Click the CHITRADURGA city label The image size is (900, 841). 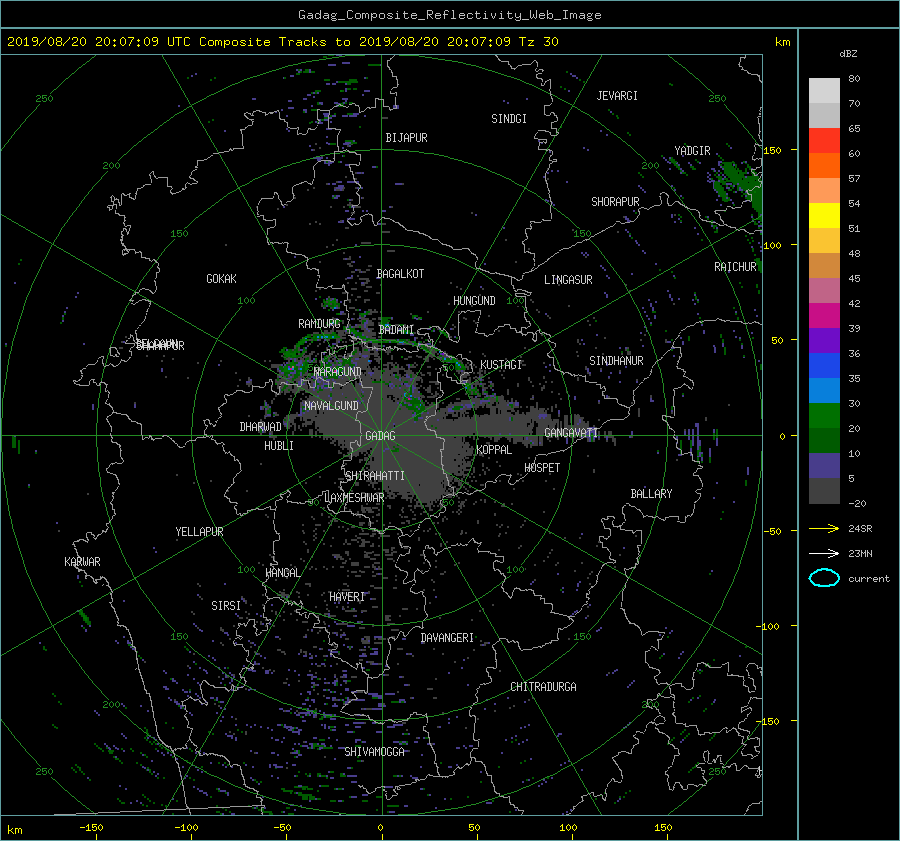point(543,687)
